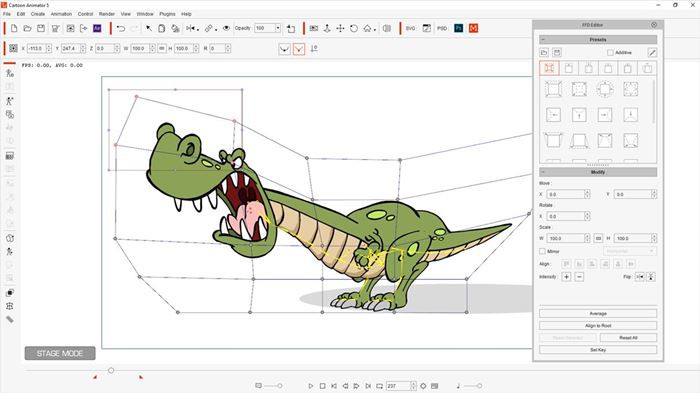Click the timeline playhead marker
700x393 pixels.
pyautogui.click(x=111, y=370)
